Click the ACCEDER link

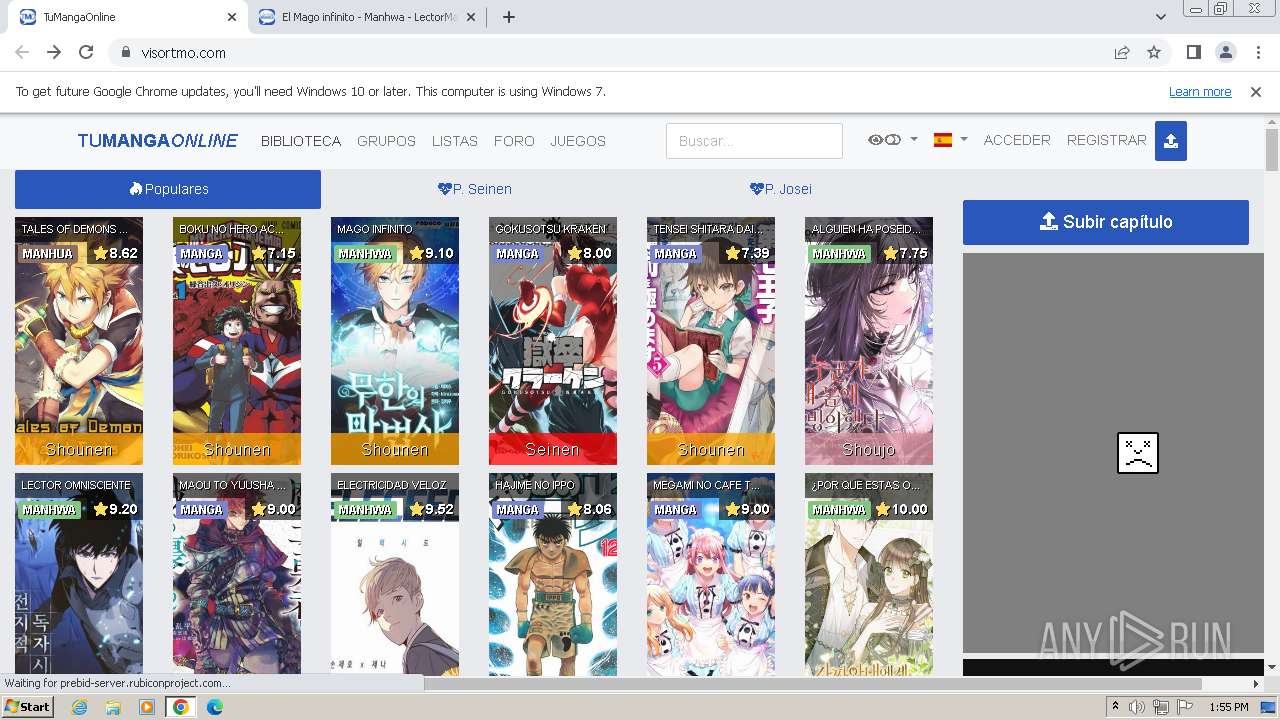(1017, 140)
